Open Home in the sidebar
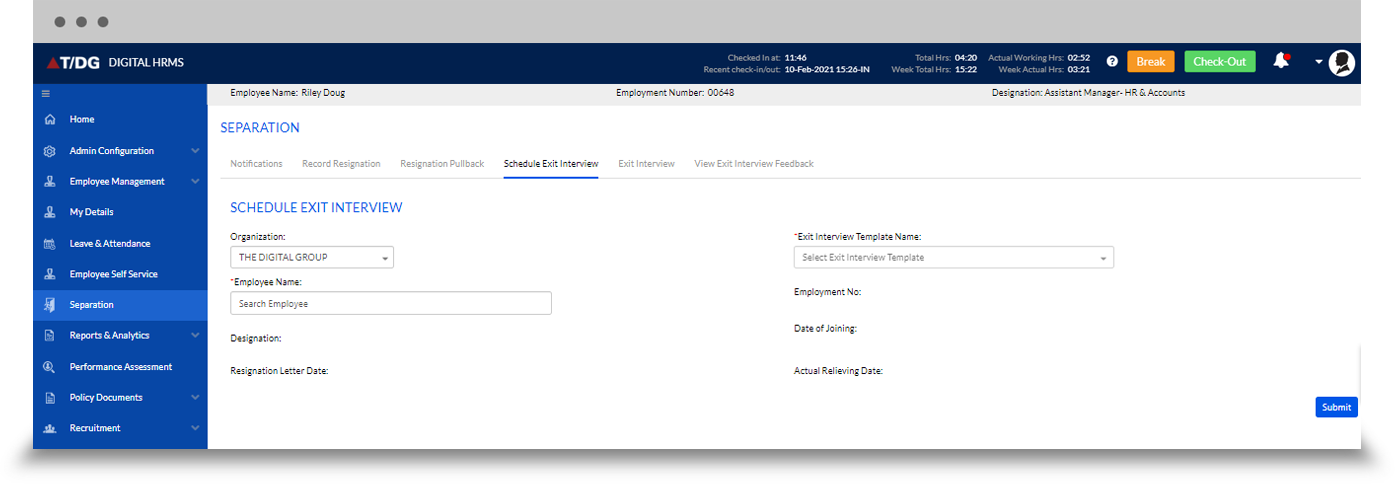 click(120, 119)
